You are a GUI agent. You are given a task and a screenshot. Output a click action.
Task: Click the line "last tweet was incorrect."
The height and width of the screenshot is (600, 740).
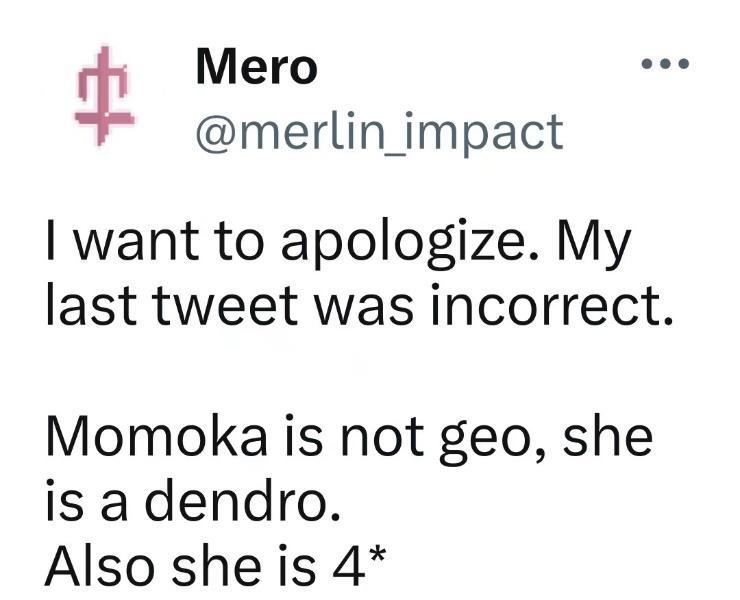356,307
